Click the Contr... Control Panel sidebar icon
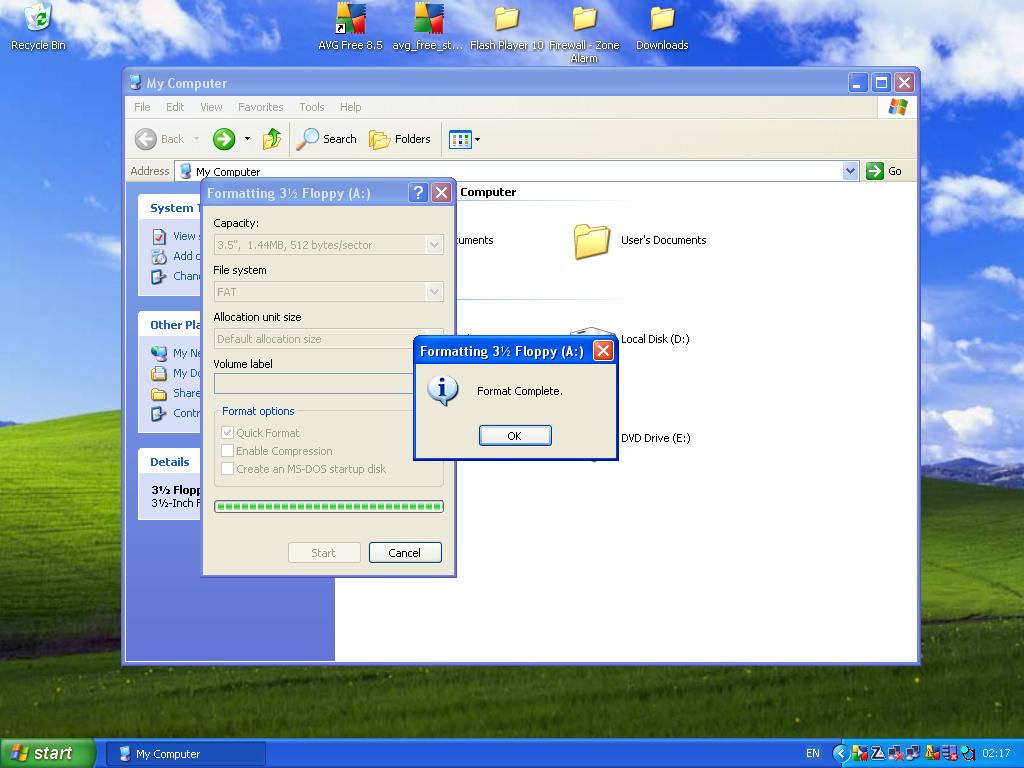 tap(159, 413)
